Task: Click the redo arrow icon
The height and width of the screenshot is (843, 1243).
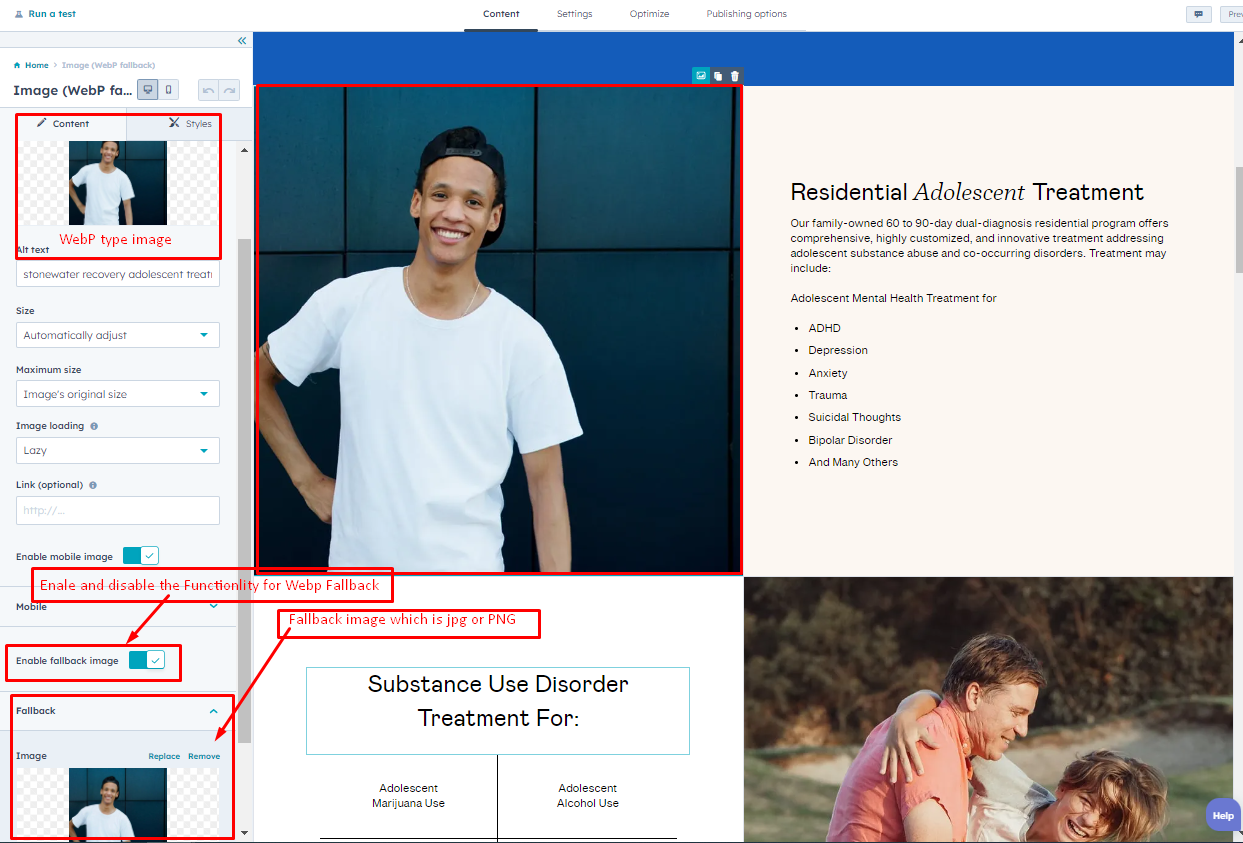Action: coord(228,89)
